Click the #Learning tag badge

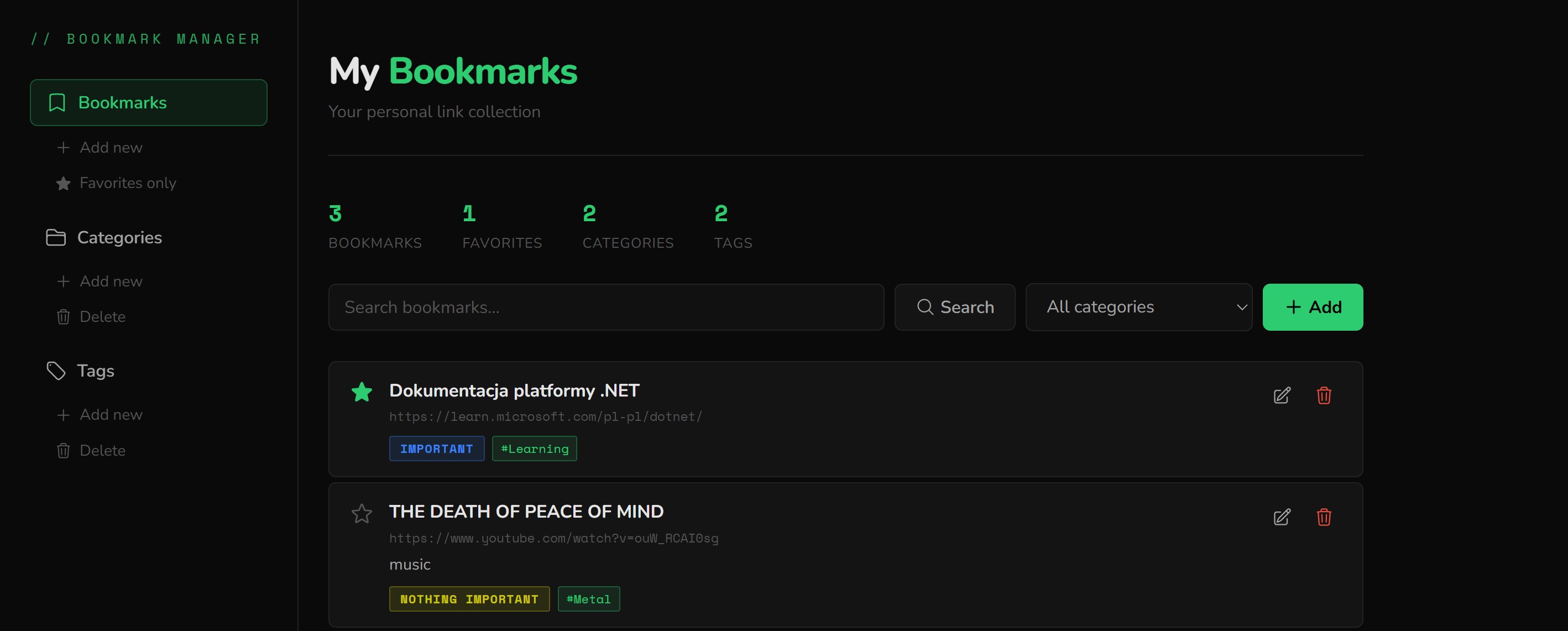tap(535, 449)
